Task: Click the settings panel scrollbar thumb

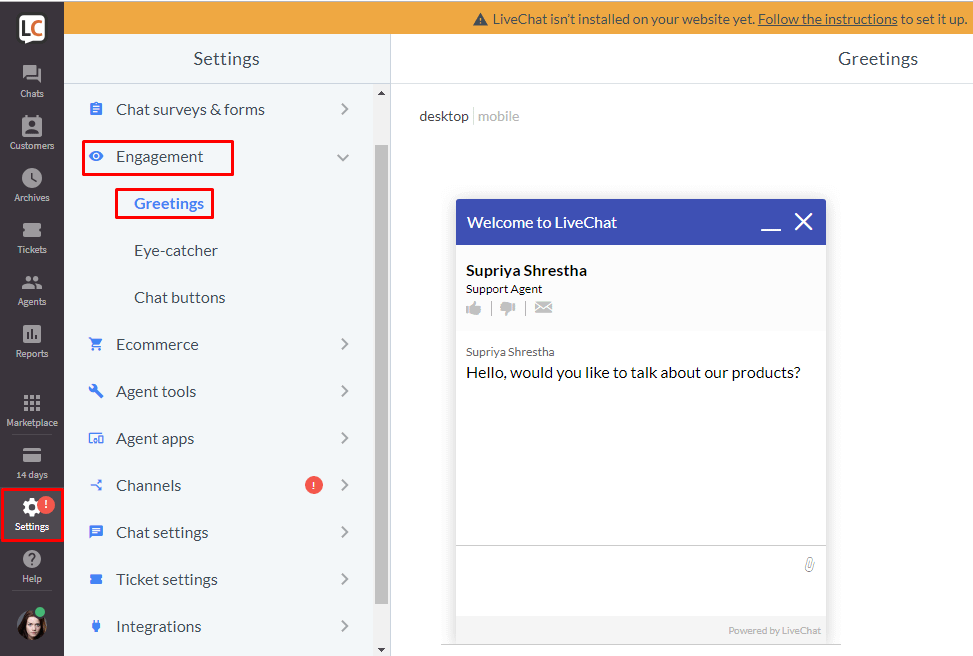Action: 381,374
